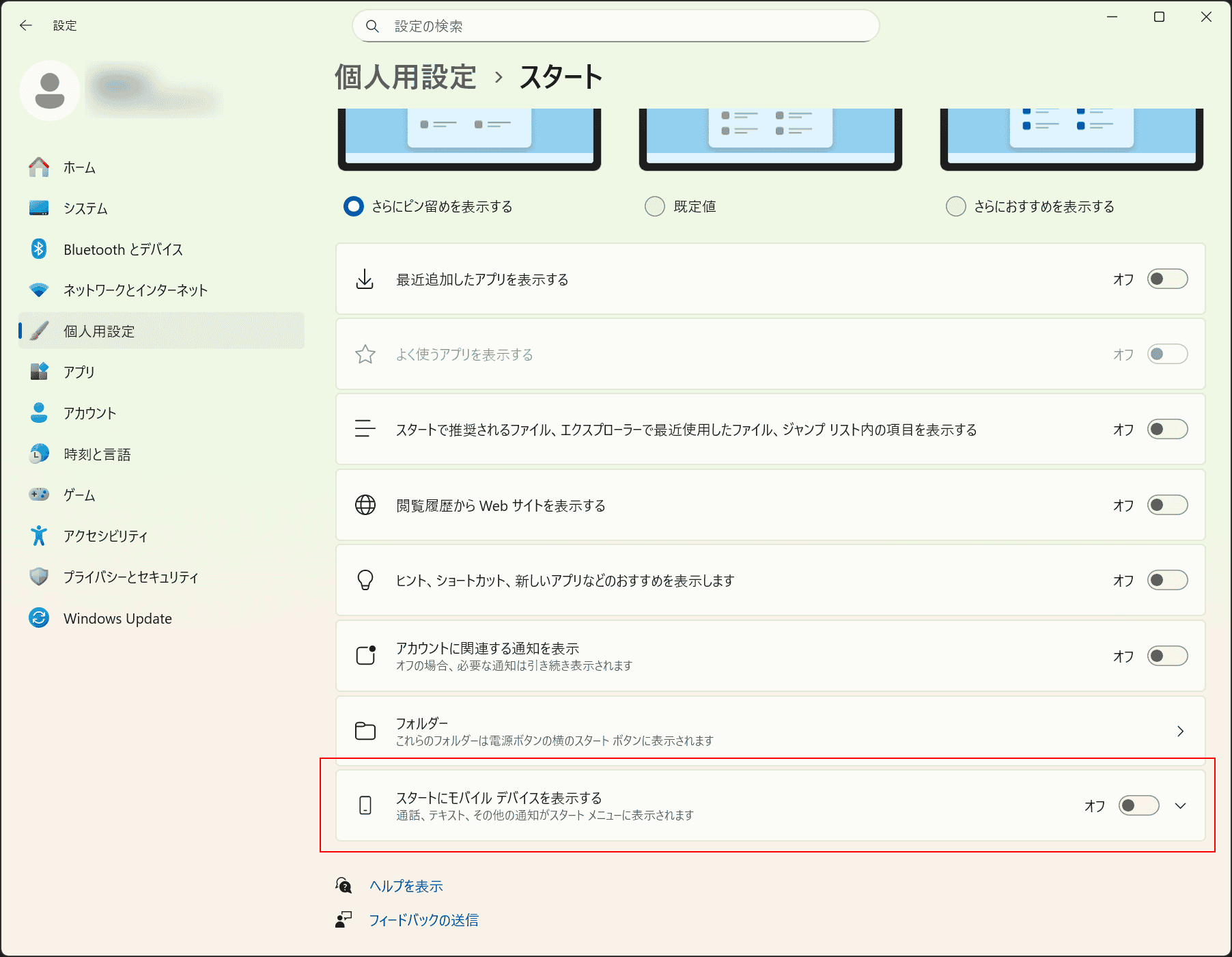The width and height of the screenshot is (1232, 957).
Task: Click the Windows Update icon
Action: click(39, 618)
